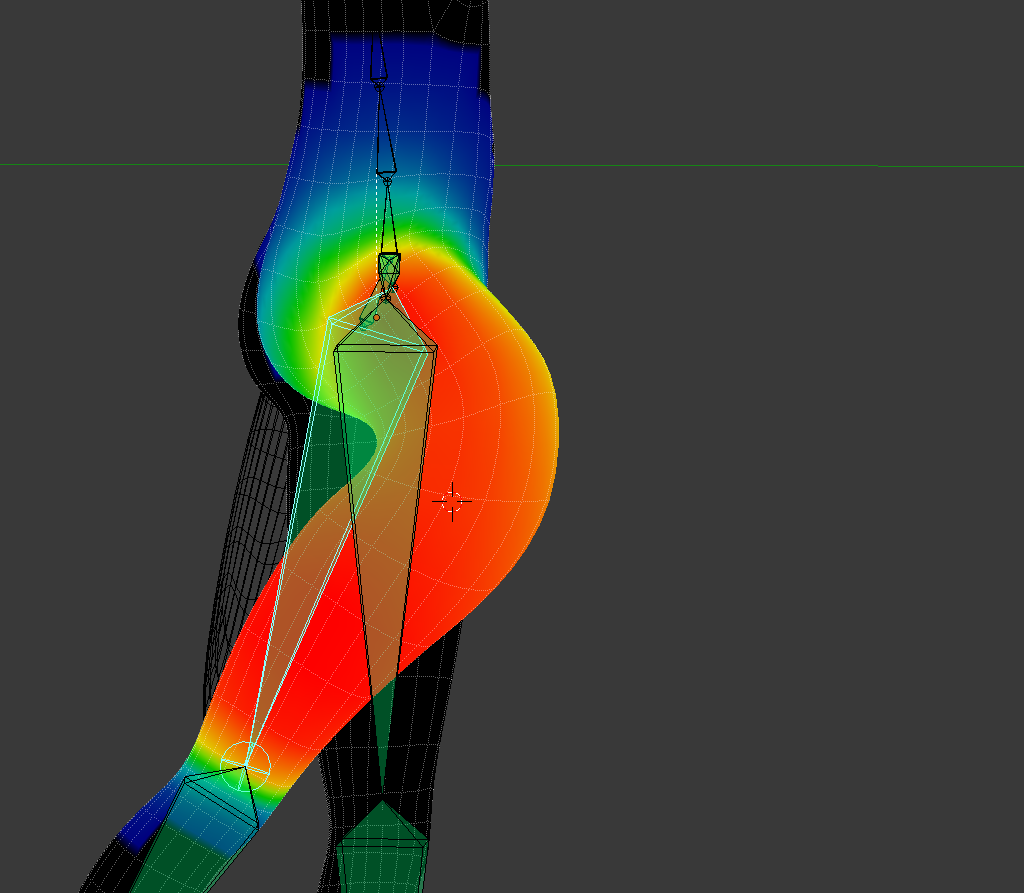
Task: Click the 3D cursor crosshair on the thigh
Action: (452, 502)
